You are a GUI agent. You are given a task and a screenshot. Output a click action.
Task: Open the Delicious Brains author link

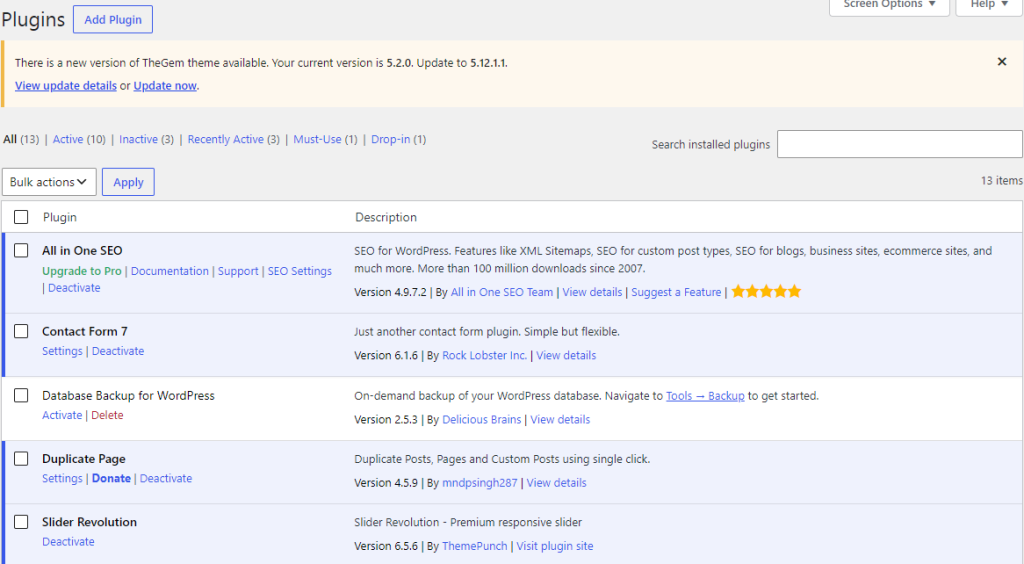click(x=481, y=420)
